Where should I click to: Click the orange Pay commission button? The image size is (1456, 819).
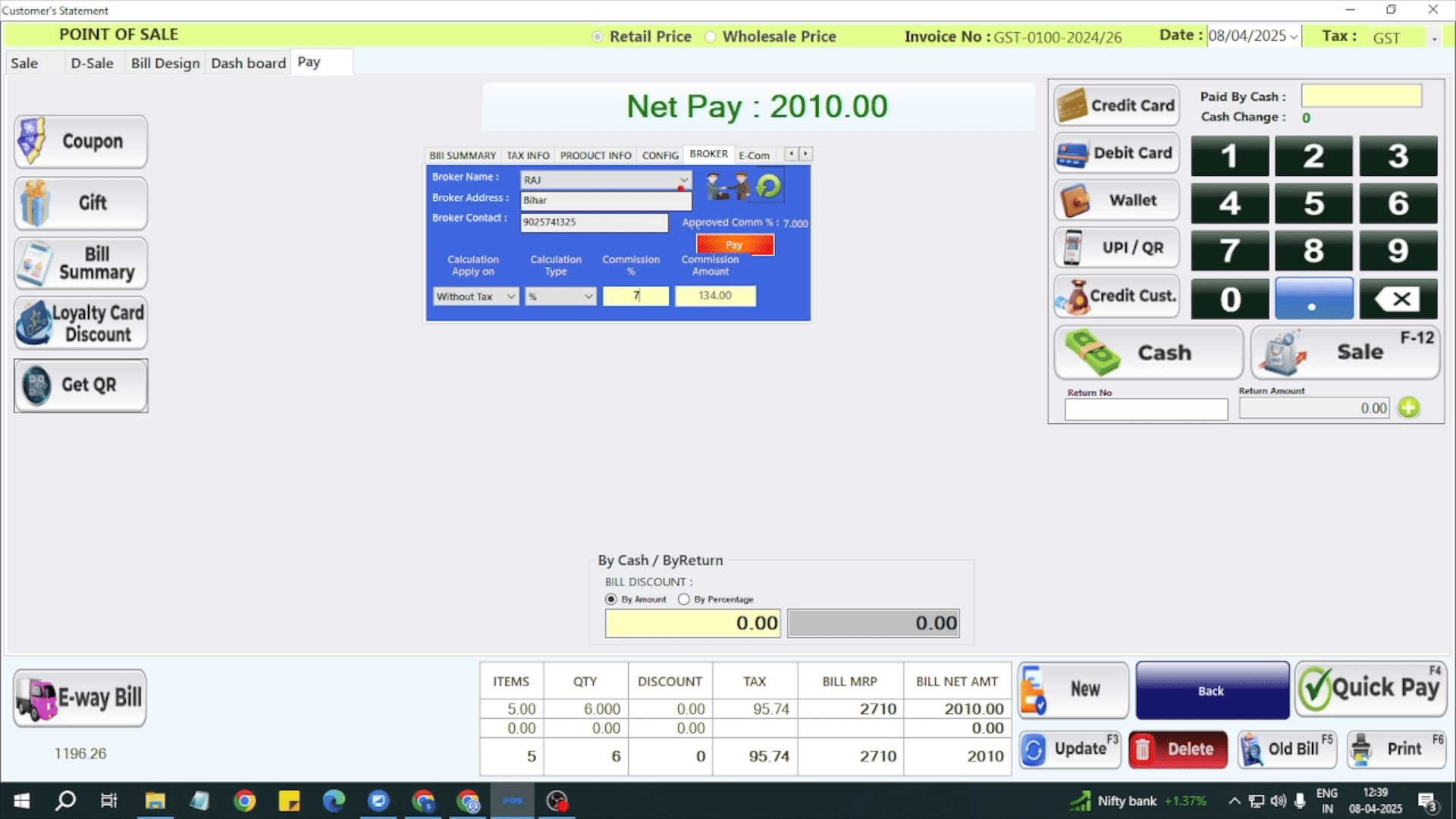pos(735,245)
